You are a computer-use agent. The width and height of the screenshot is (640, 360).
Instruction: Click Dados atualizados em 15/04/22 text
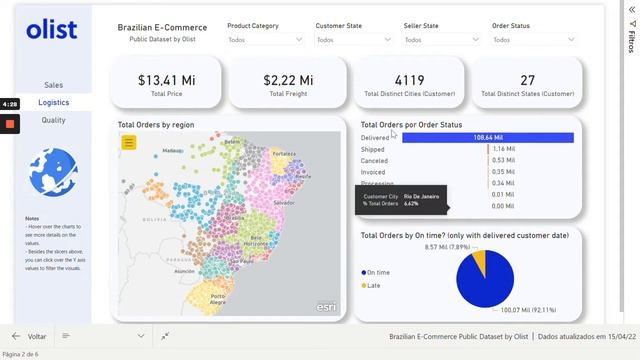587,336
